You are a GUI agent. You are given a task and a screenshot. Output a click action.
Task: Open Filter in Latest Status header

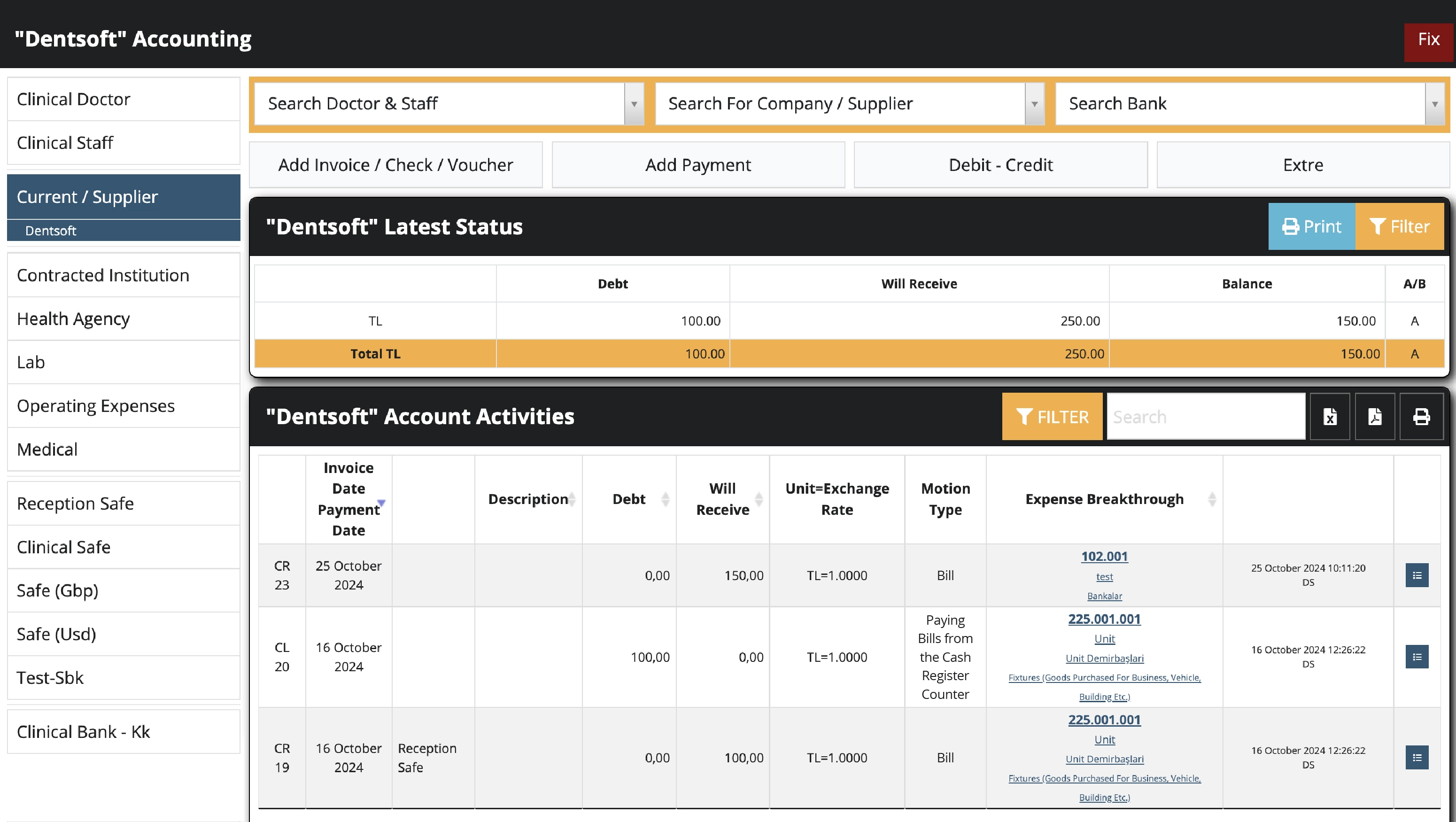click(1400, 227)
